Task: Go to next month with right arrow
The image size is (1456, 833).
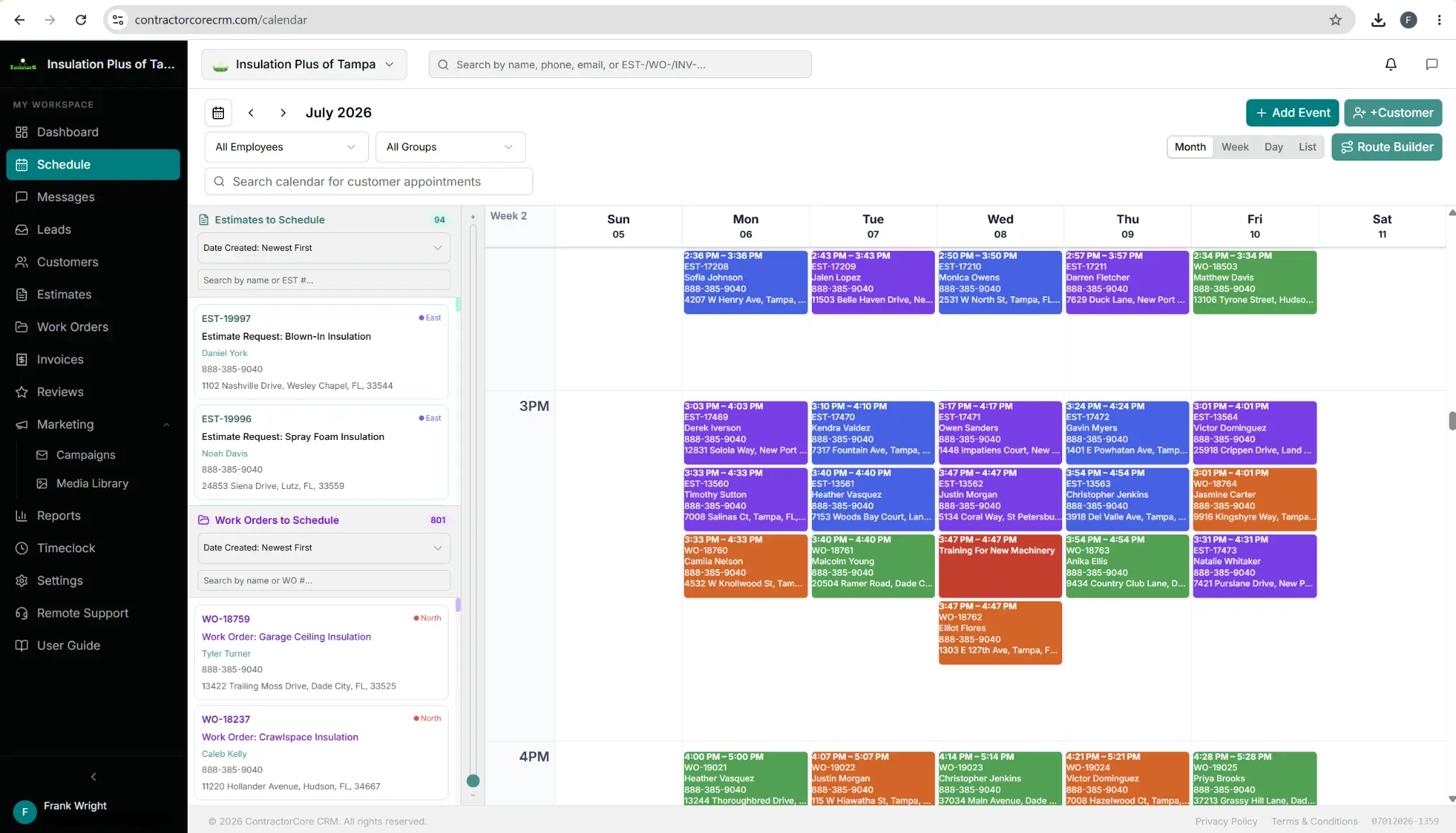Action: click(283, 113)
